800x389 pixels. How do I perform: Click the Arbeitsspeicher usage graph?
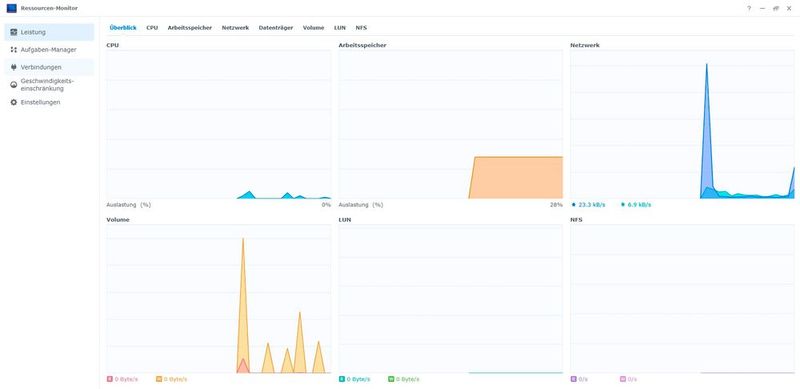(x=451, y=124)
